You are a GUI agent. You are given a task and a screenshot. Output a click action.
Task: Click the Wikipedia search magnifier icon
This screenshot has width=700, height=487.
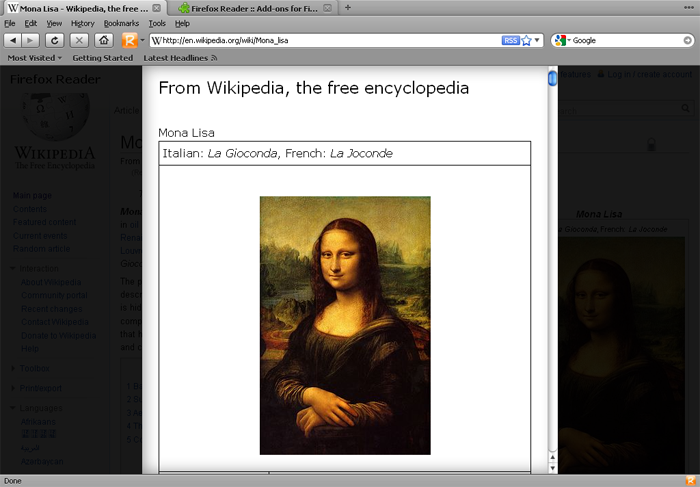[685, 108]
